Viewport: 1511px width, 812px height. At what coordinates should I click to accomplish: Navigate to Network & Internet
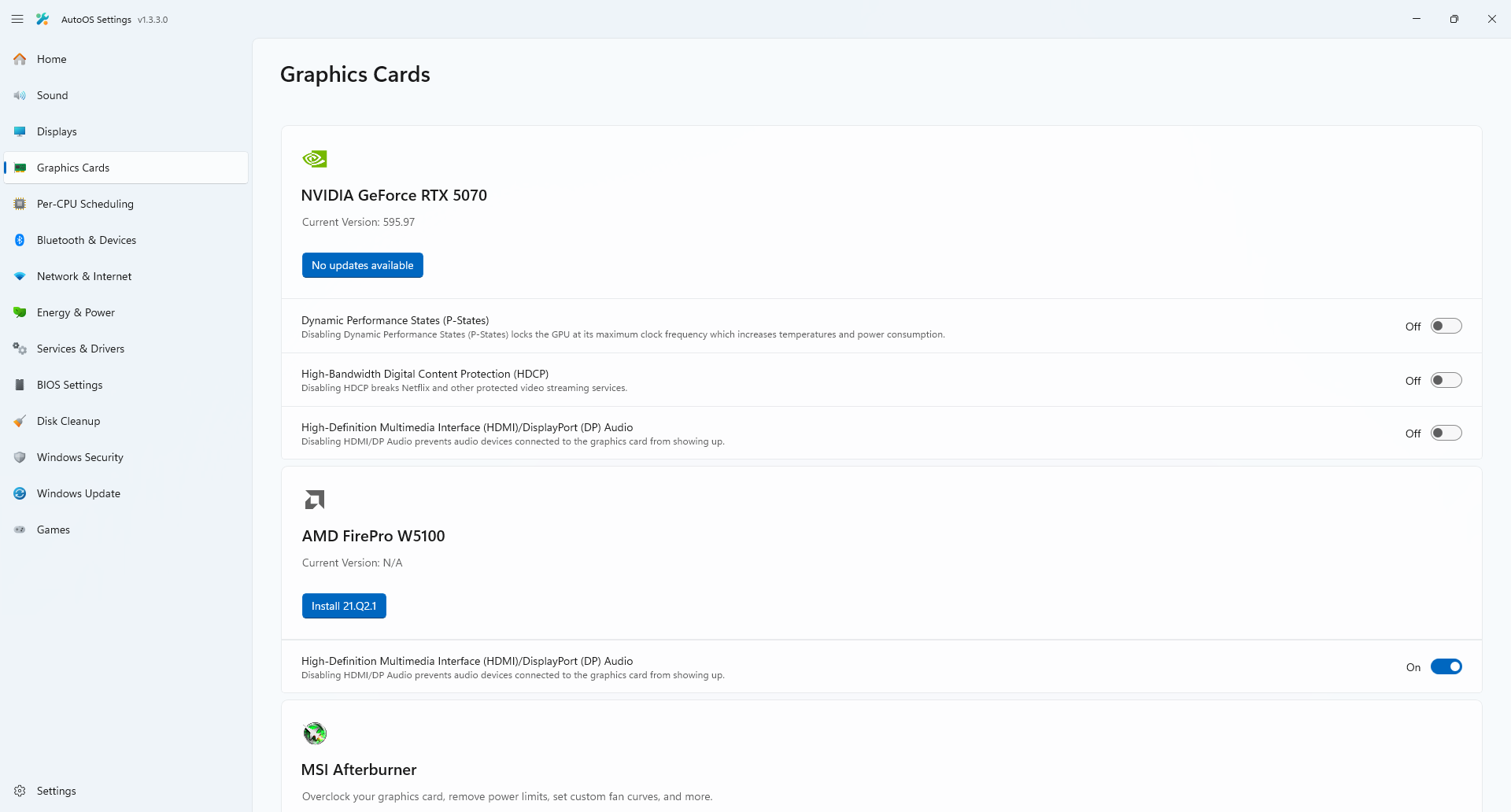point(126,276)
